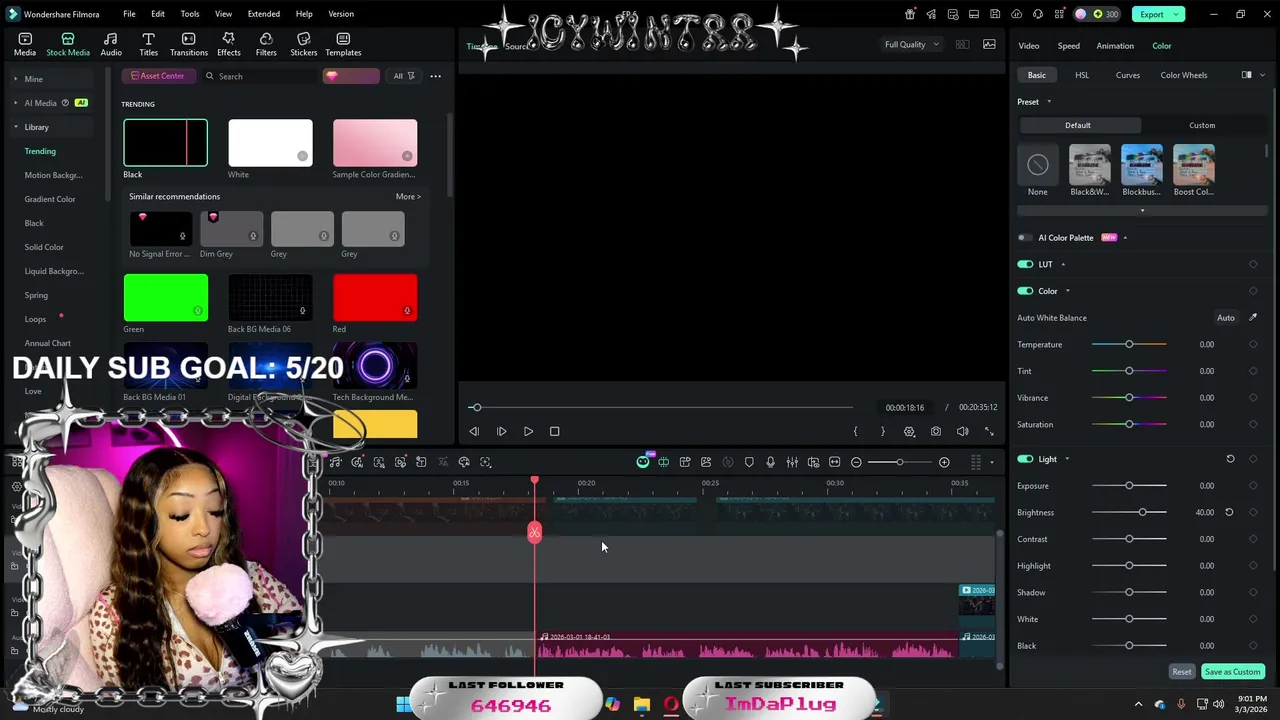Step back one frame in preview
Screen dimensions: 1280x720
[474, 431]
